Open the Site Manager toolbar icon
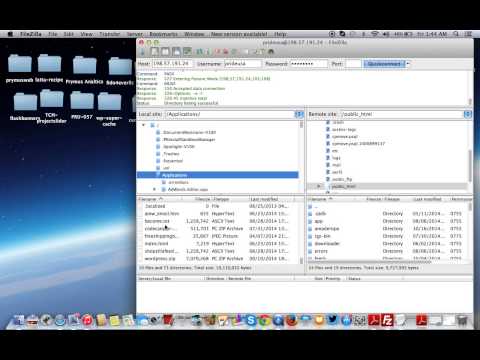Image resolution: width=480 pixels, height=360 pixels. pyautogui.click(x=143, y=52)
